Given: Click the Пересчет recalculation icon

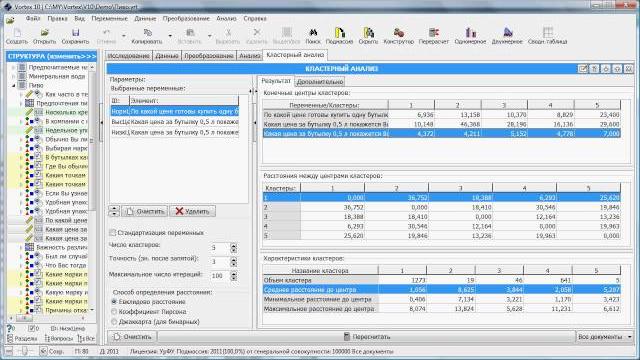Looking at the screenshot, I should [x=434, y=33].
